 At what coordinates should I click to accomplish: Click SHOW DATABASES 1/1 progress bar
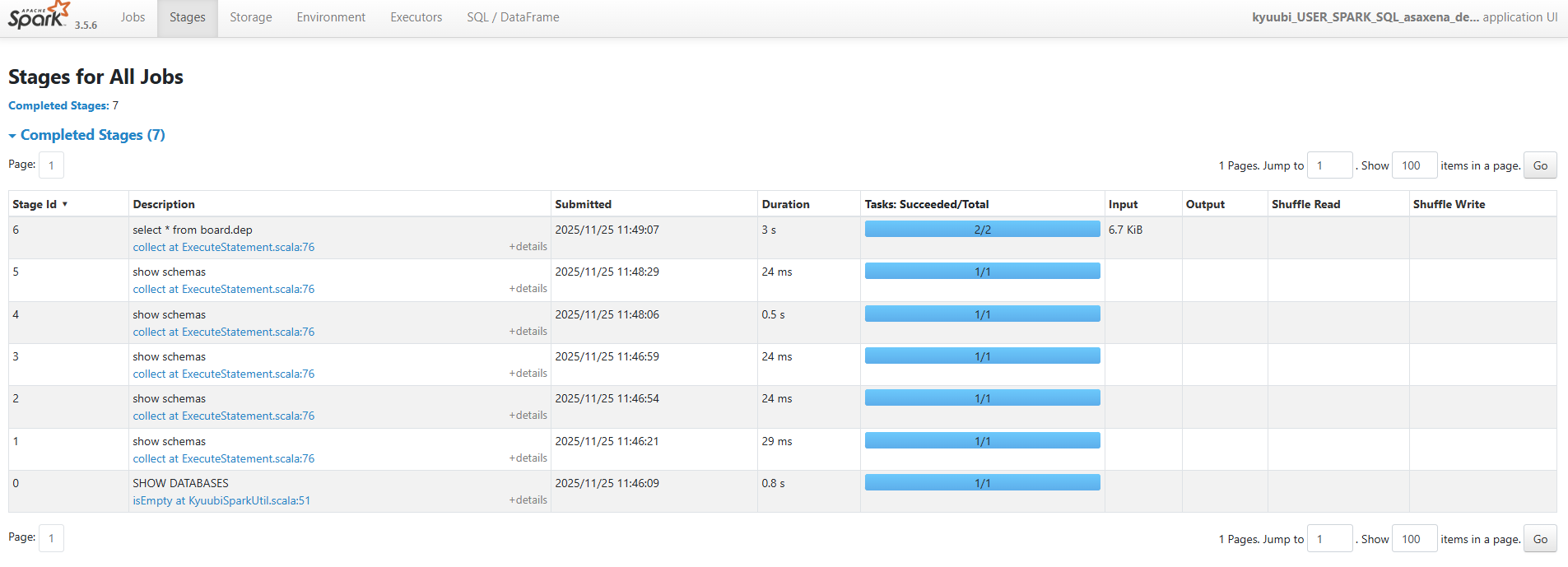tap(982, 482)
